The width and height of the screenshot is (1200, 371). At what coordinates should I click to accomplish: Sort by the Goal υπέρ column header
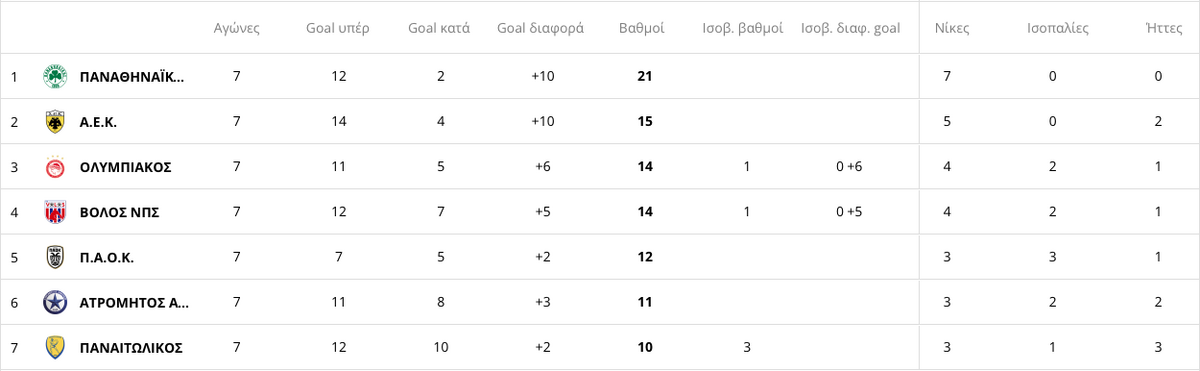[338, 28]
